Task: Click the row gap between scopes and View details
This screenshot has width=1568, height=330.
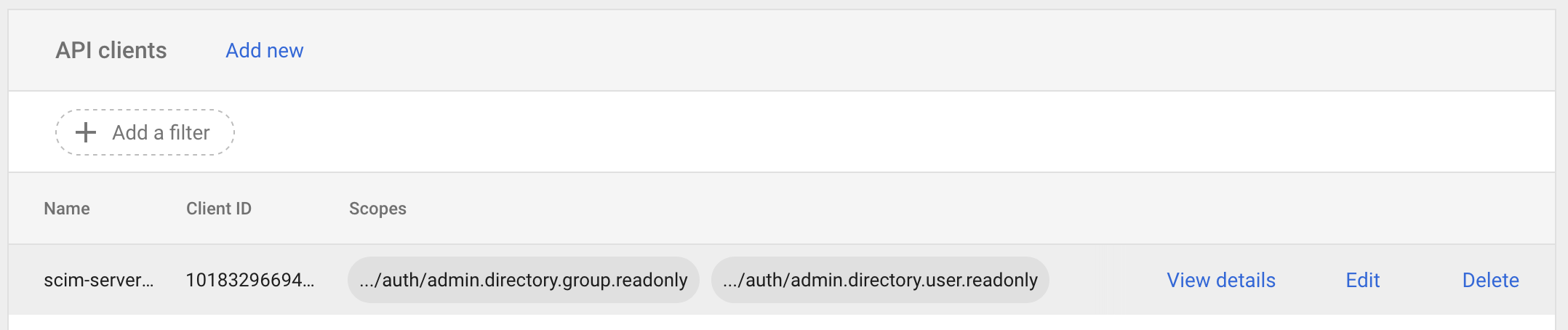Action: coord(1105,280)
